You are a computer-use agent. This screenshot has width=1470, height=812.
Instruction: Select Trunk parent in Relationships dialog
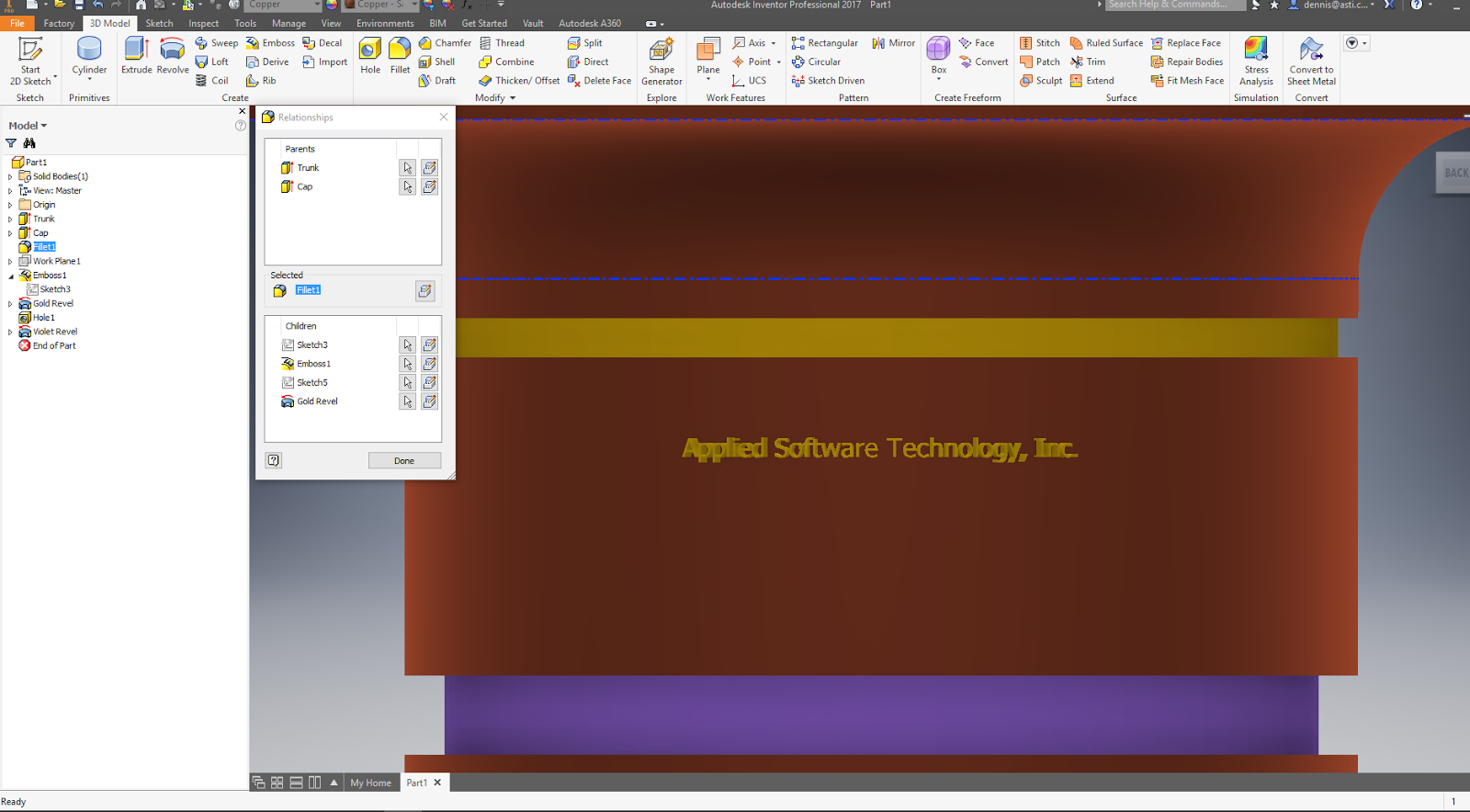pos(408,168)
